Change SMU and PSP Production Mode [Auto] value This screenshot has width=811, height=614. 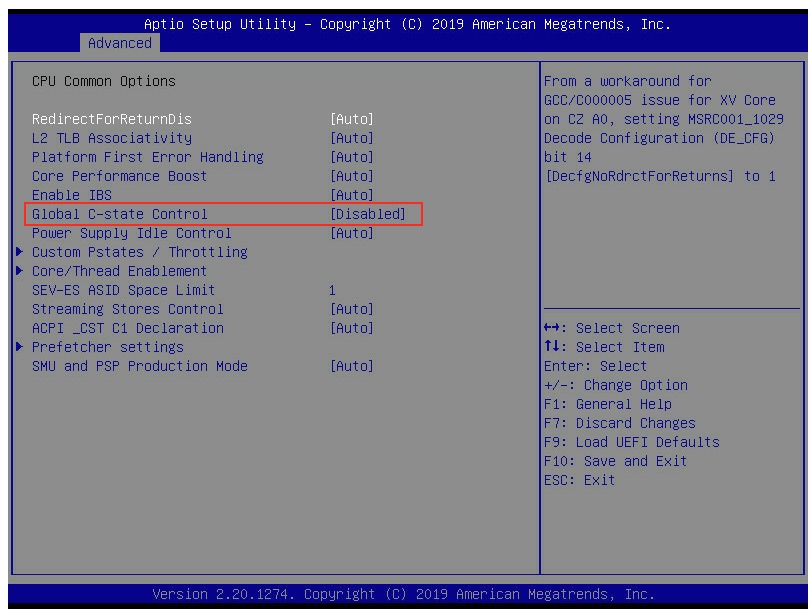352,366
